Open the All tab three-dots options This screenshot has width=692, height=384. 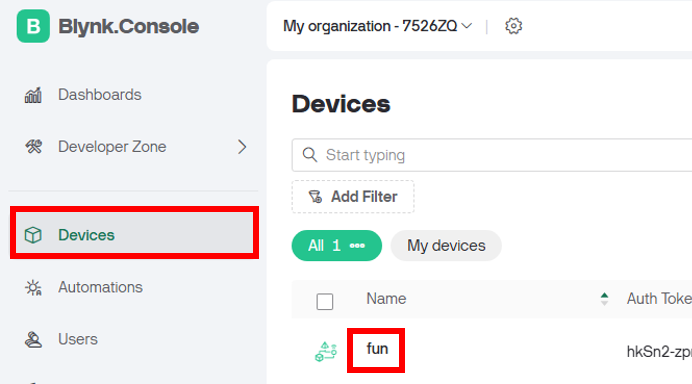pyautogui.click(x=357, y=245)
